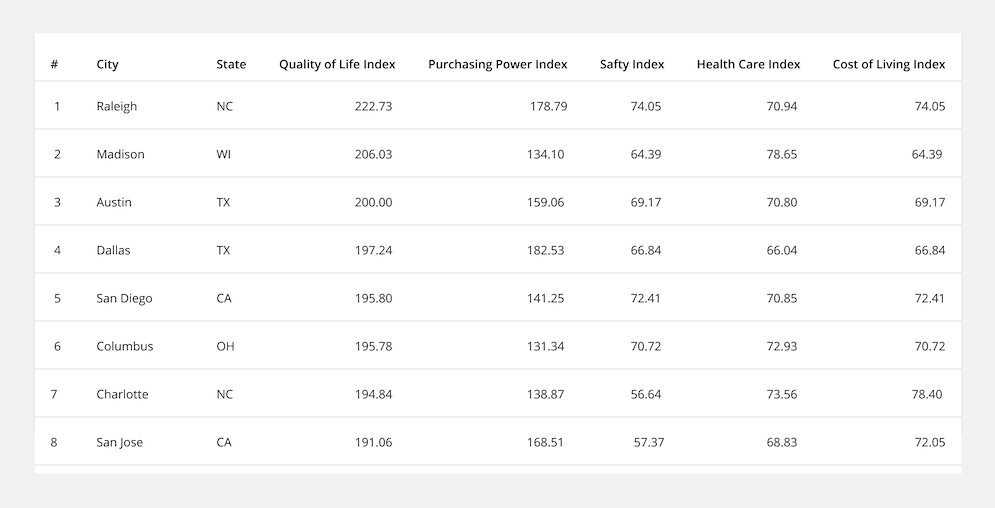Select the Raleigh city cell
The height and width of the screenshot is (508, 995).
[x=117, y=107]
